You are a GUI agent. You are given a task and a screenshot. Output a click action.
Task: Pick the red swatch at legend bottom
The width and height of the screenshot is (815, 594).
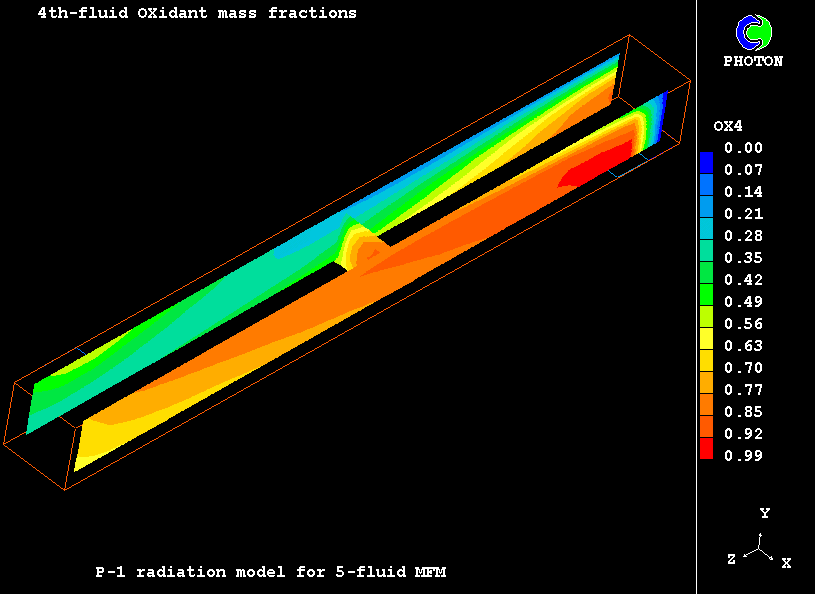707,450
